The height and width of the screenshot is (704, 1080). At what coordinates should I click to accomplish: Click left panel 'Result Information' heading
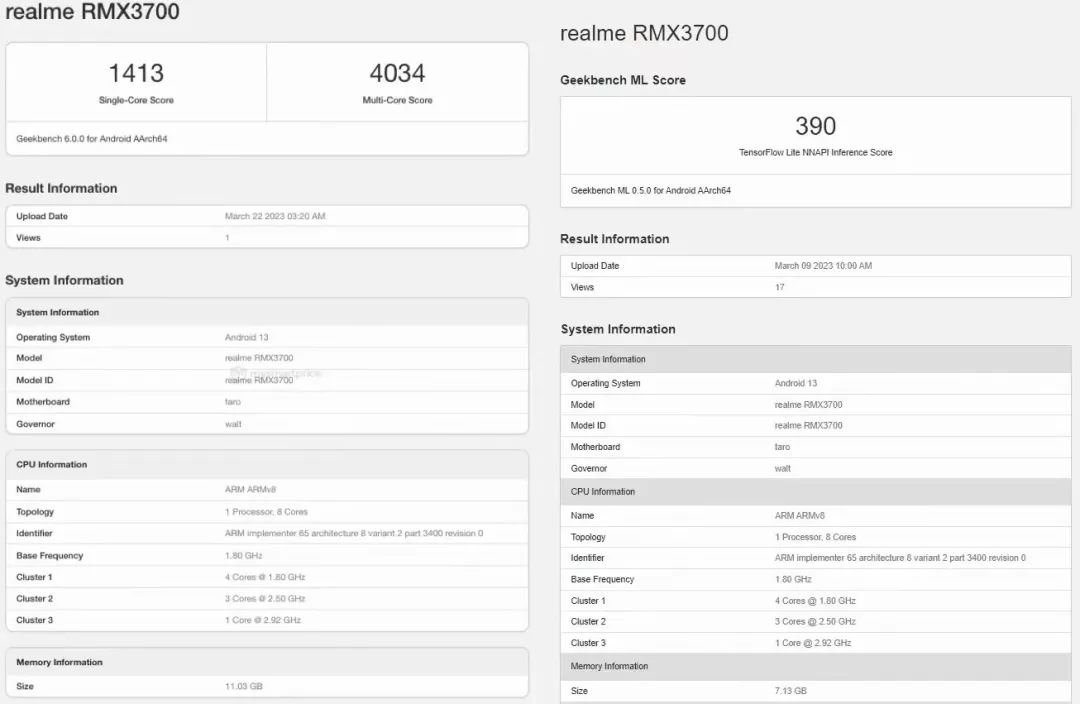[x=61, y=188]
